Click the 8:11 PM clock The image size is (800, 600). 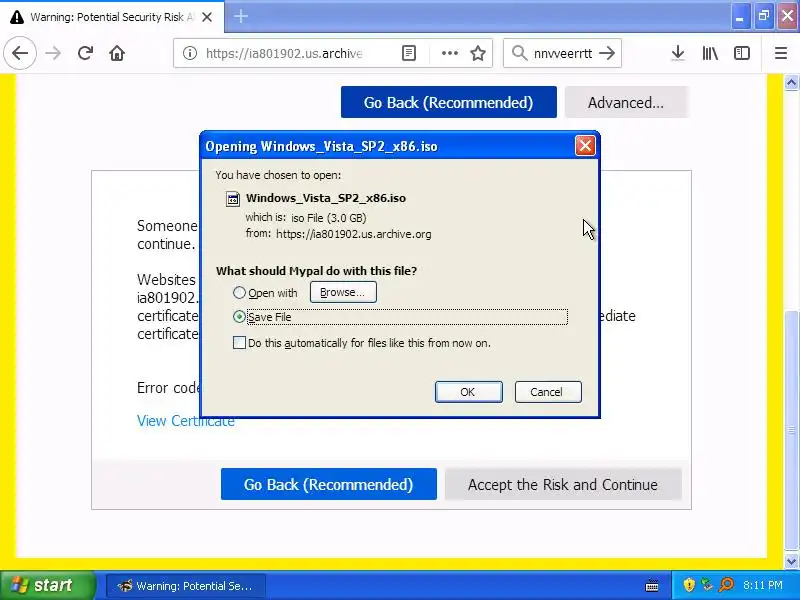pyautogui.click(x=762, y=585)
